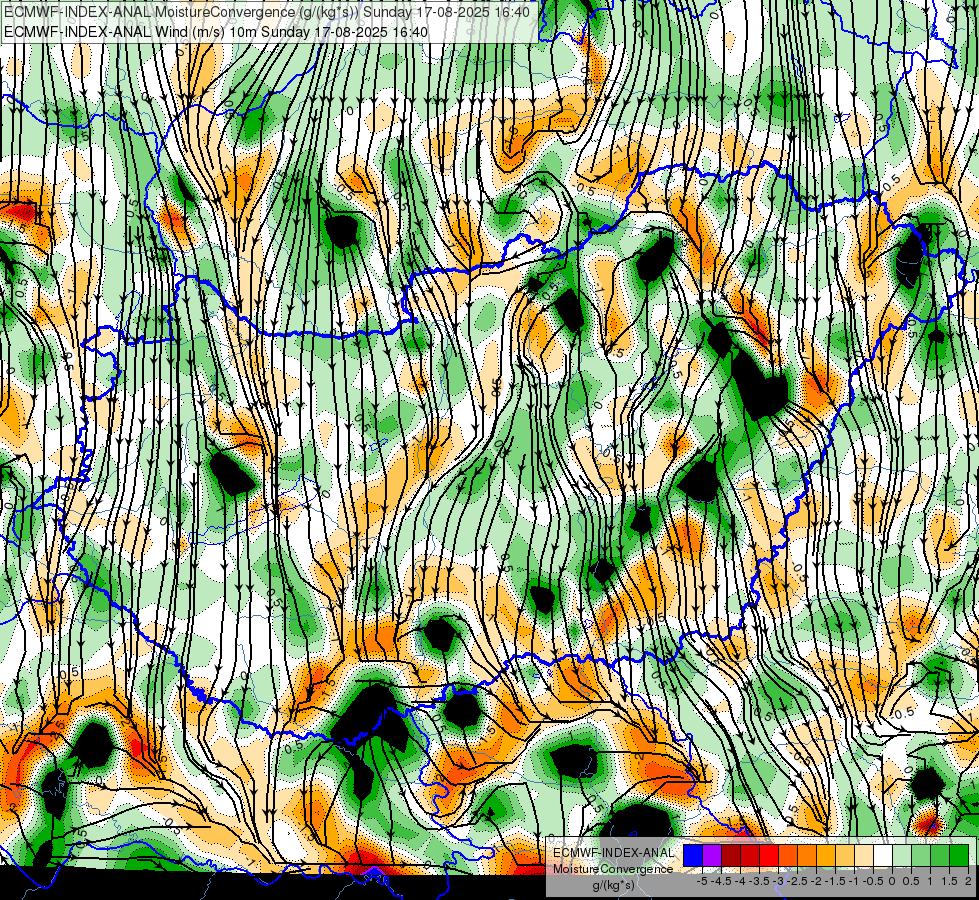Click the '-2.5' value on the legend scale
This screenshot has height=900, width=979.
[796, 881]
